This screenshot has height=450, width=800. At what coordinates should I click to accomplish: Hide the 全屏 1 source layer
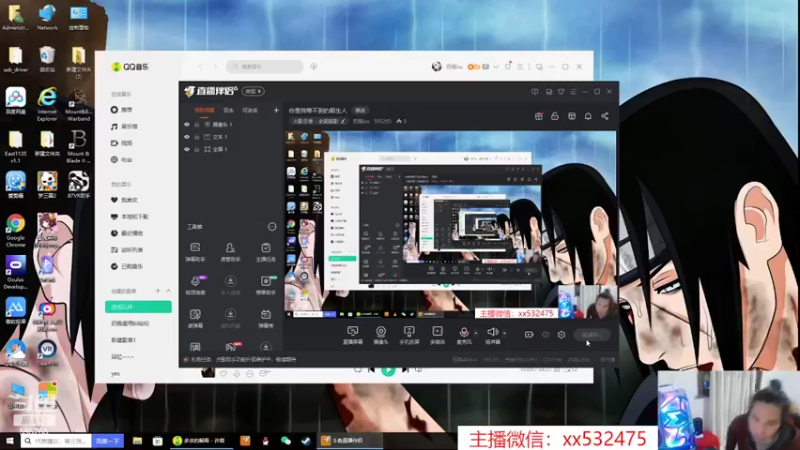coord(187,149)
